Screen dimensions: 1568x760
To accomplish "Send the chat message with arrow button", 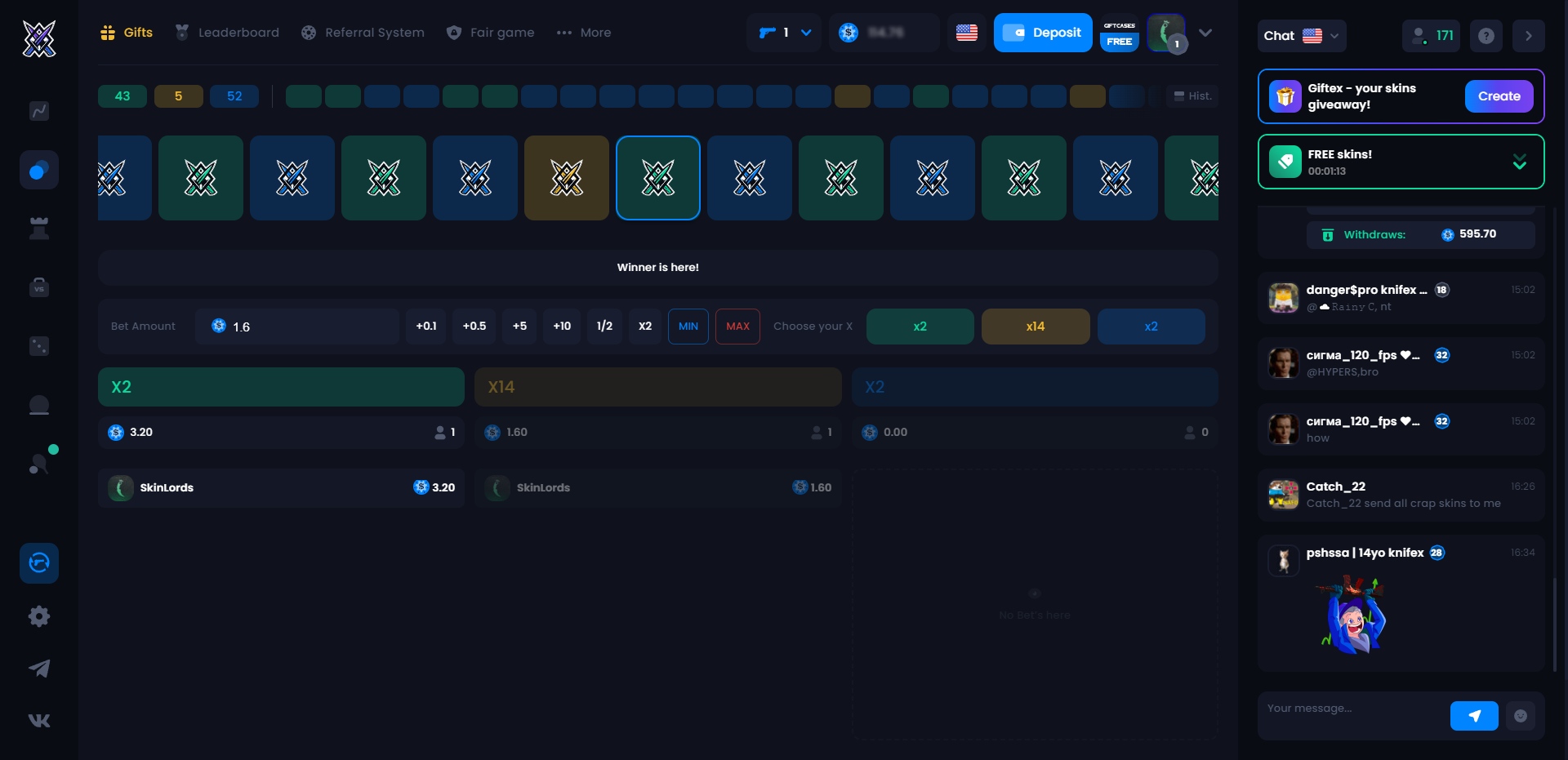I will 1474,716.
